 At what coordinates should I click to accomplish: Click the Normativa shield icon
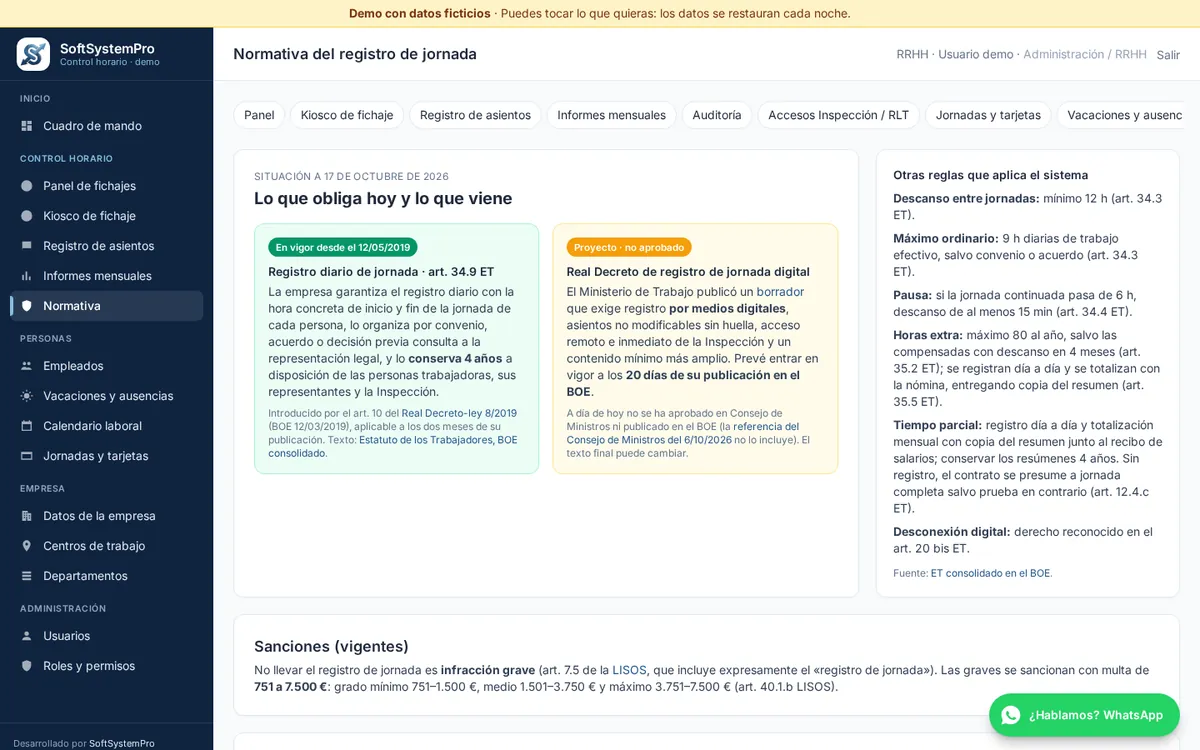27,306
